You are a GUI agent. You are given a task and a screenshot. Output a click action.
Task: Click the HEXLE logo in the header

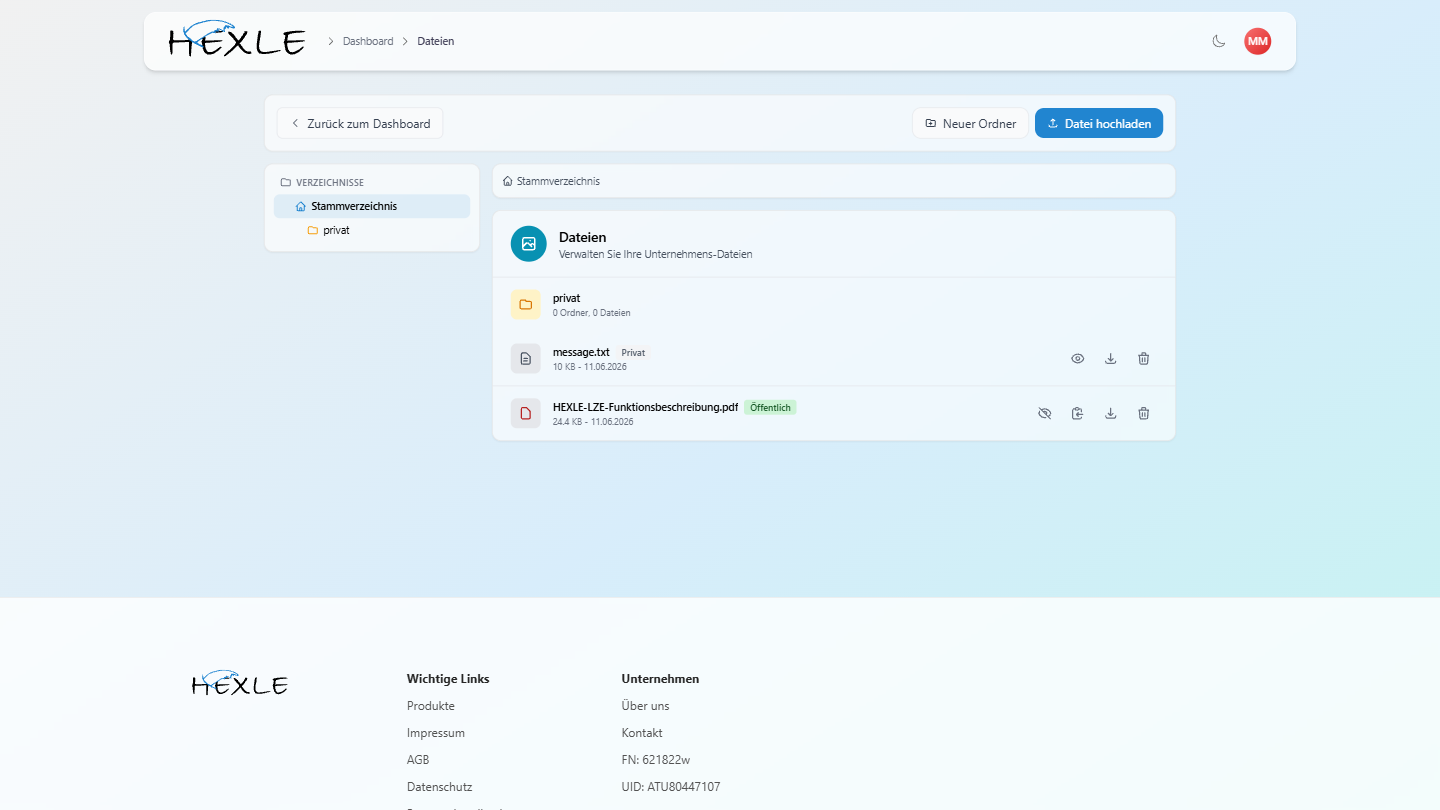(237, 40)
